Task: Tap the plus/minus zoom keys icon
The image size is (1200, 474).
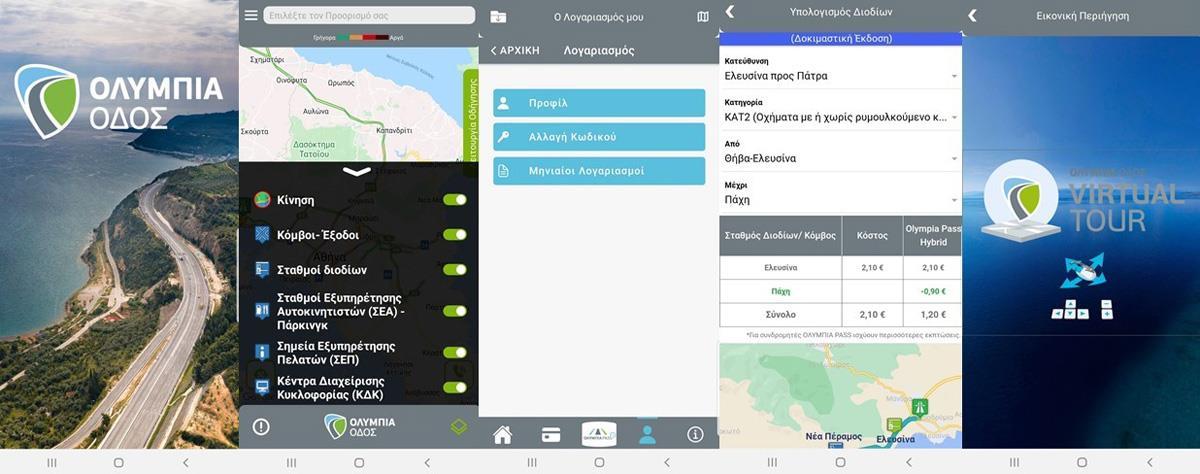Action: pyautogui.click(x=1107, y=309)
